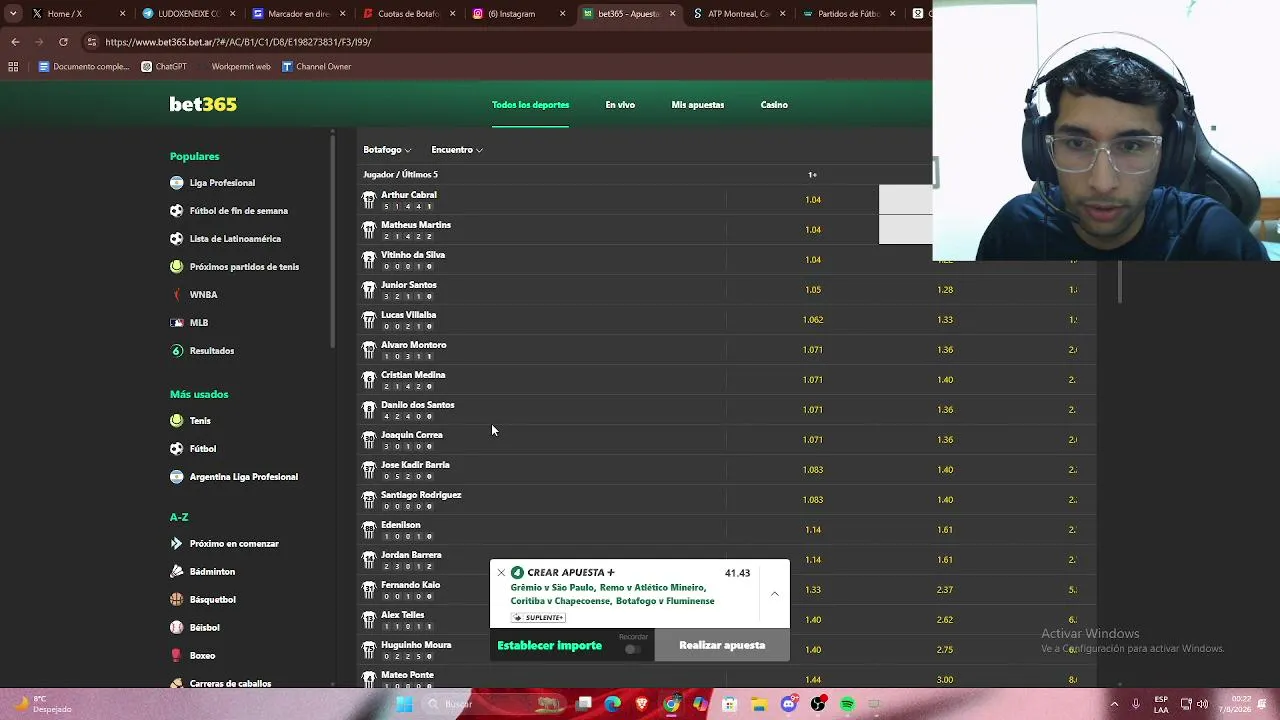Open the Documento bookmark
The image size is (1280, 720).
pos(84,67)
